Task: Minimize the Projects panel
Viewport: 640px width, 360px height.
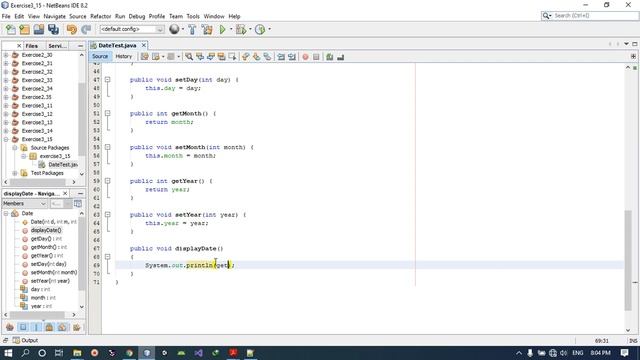Action: [80, 46]
